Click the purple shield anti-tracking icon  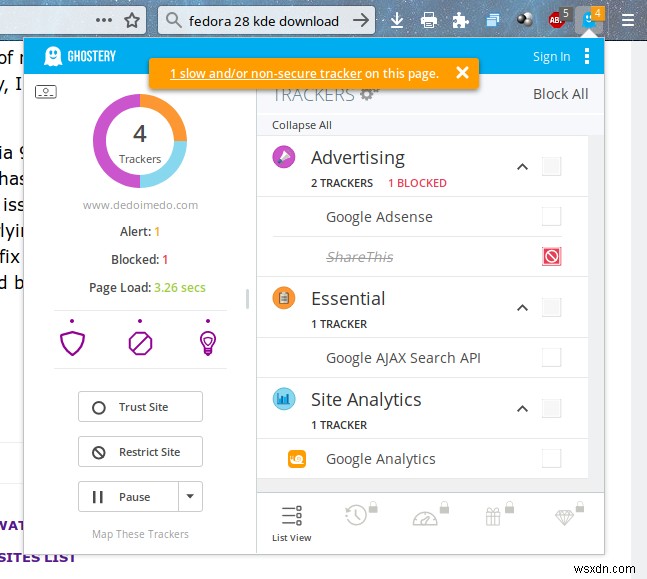(72, 343)
